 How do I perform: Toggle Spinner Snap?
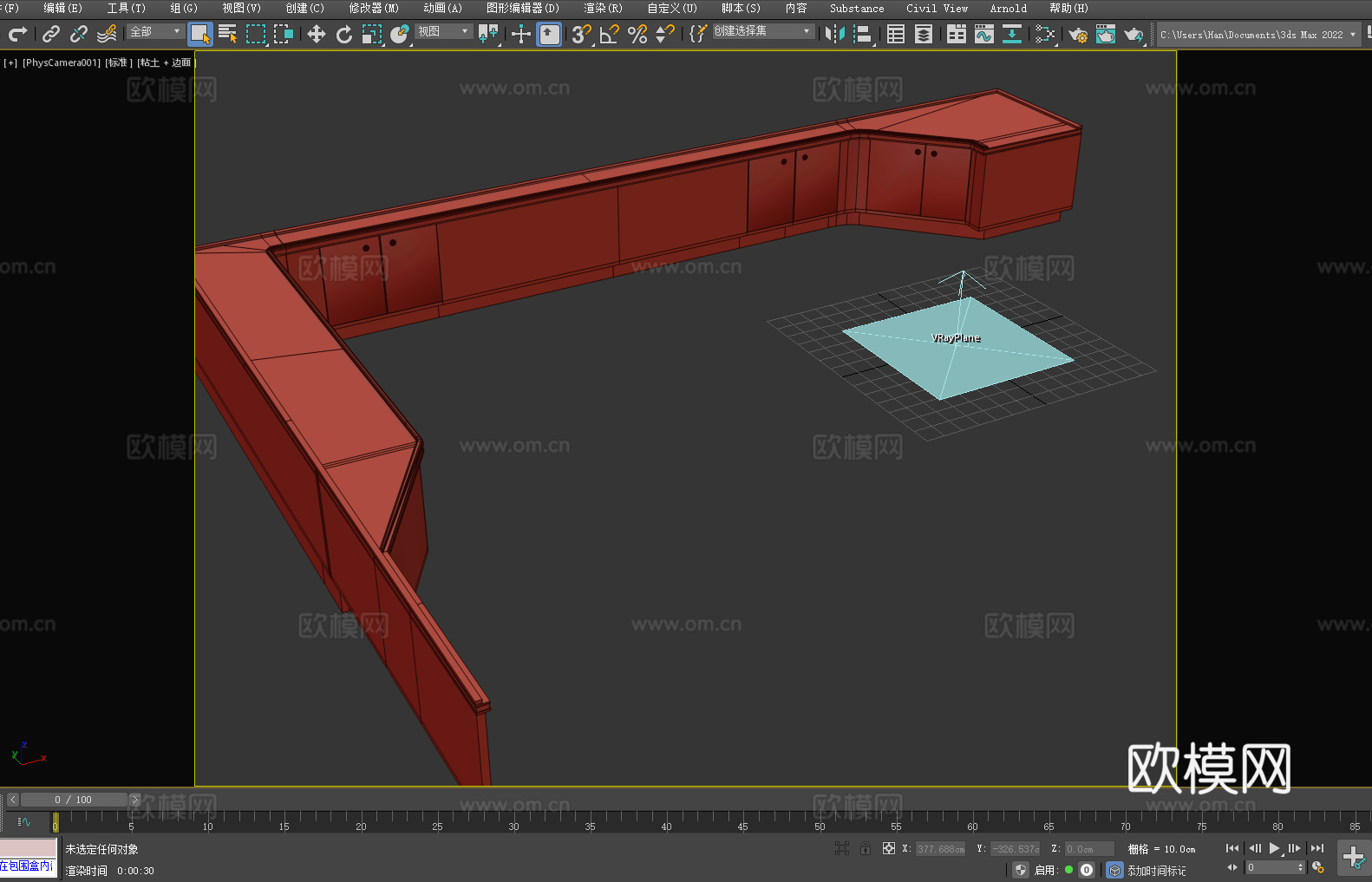(x=665, y=34)
